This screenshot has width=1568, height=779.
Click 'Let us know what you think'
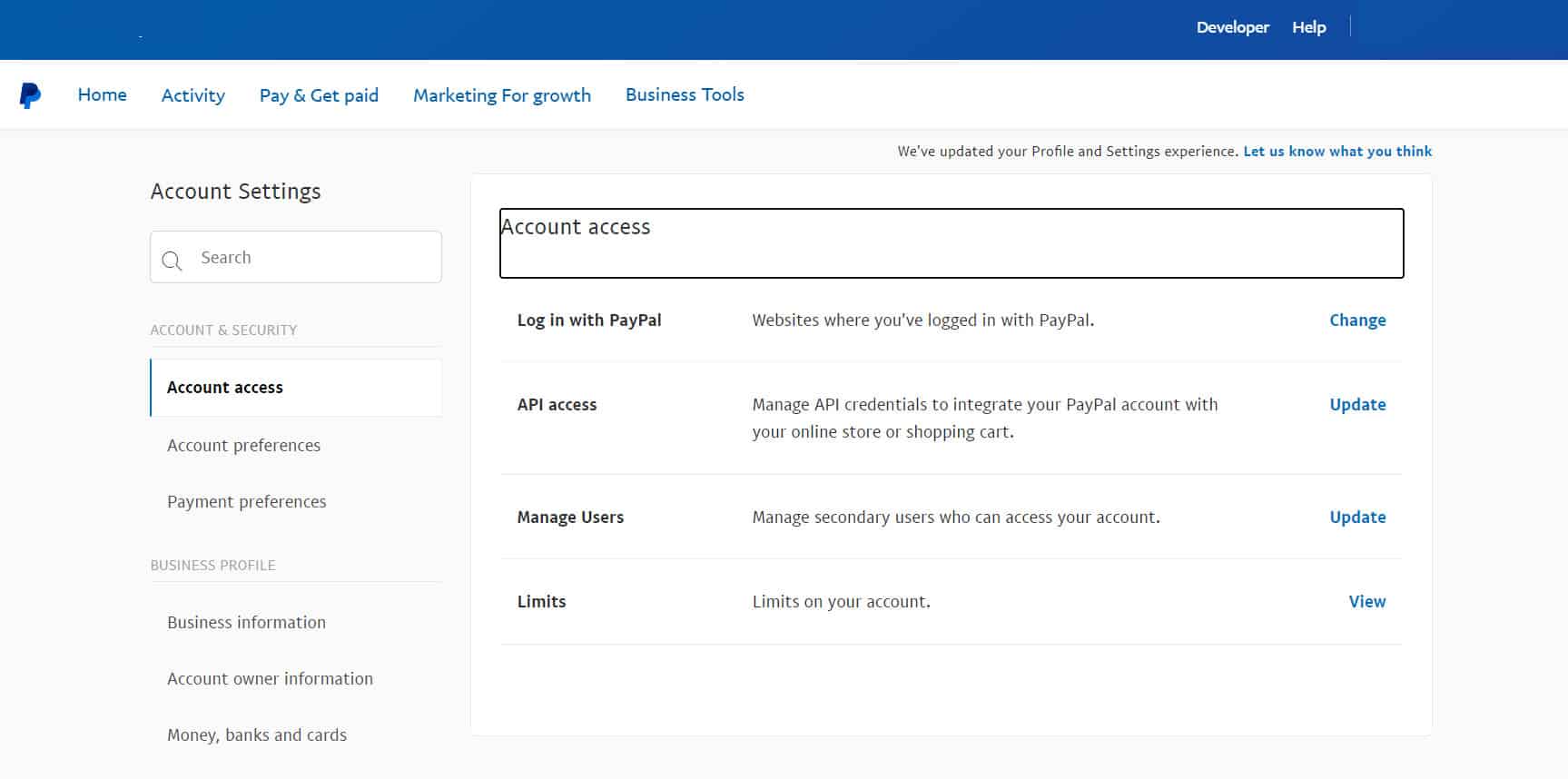pos(1336,152)
